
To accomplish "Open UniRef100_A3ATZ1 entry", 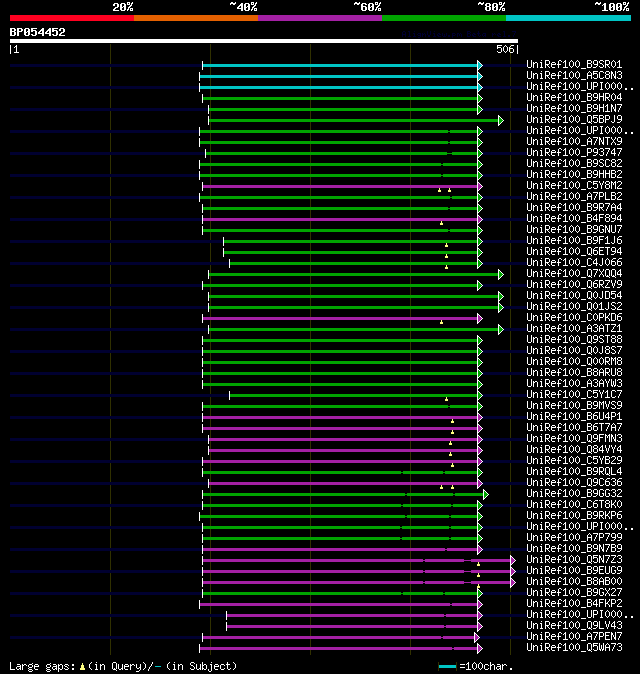I will (x=574, y=329).
